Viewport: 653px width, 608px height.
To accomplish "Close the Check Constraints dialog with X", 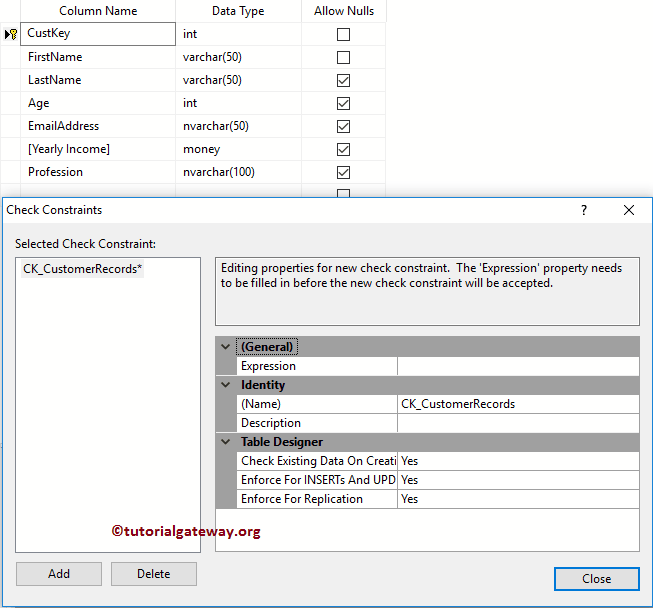I will 629,210.
